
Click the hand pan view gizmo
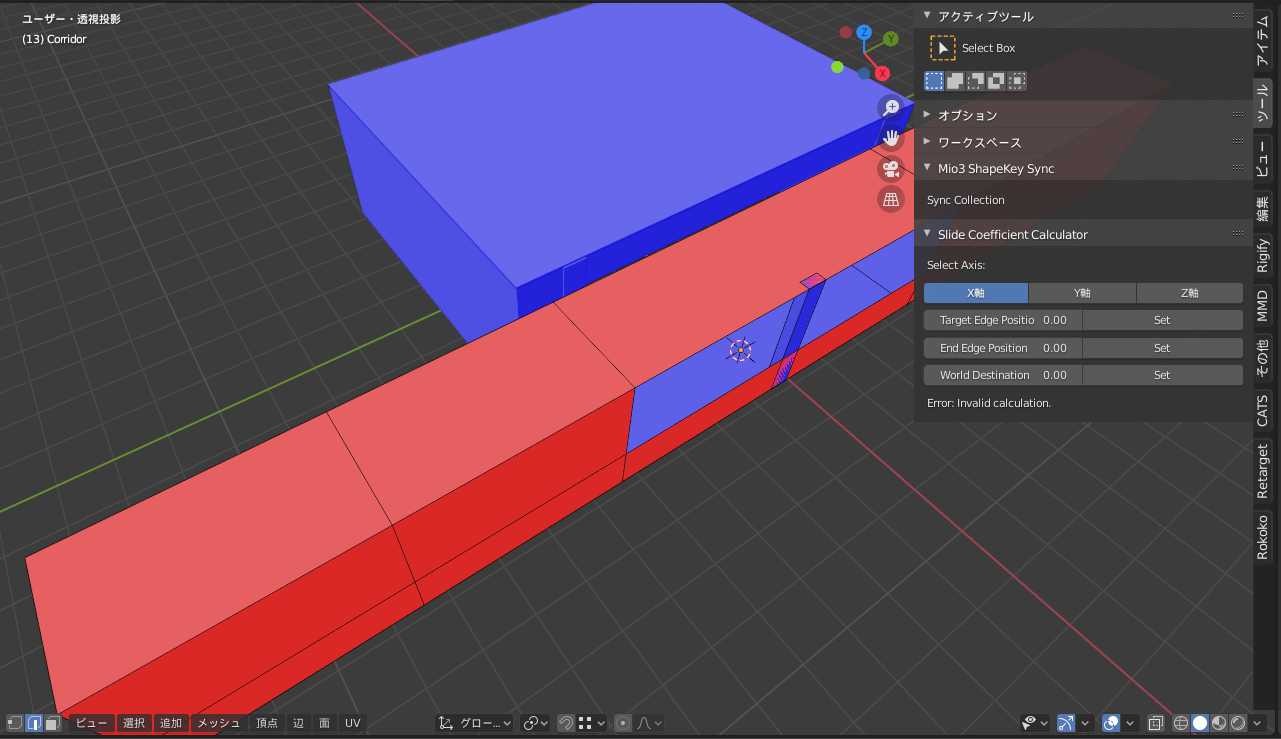point(891,138)
